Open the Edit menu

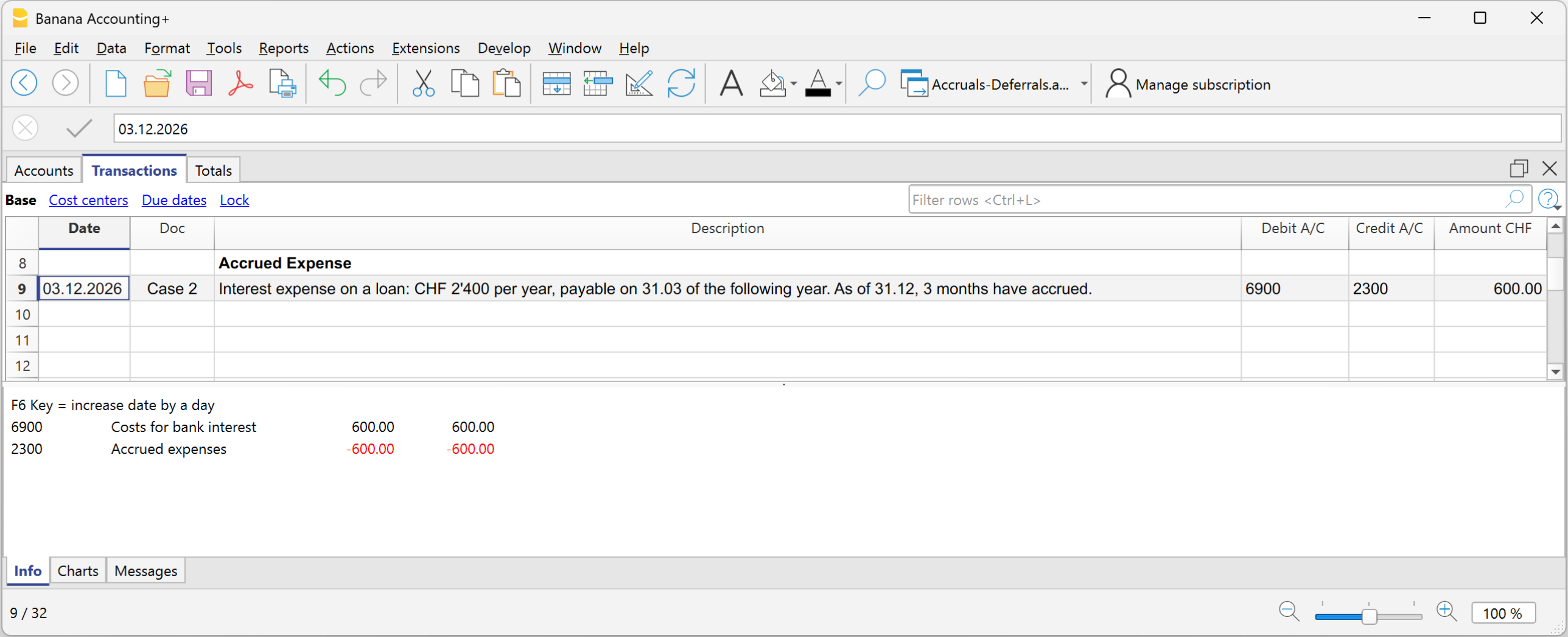[x=66, y=48]
